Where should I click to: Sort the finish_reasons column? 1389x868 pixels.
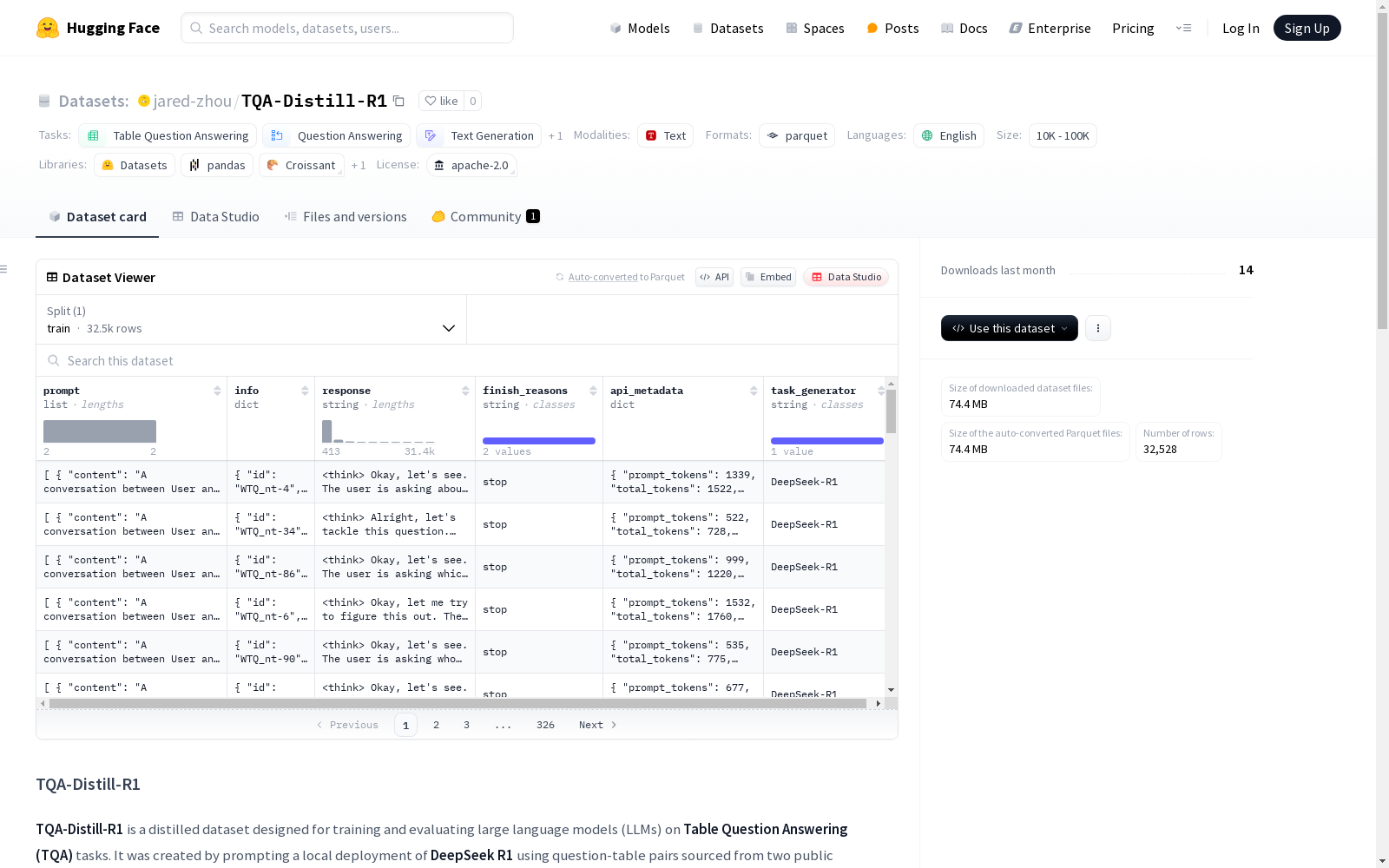tap(593, 391)
